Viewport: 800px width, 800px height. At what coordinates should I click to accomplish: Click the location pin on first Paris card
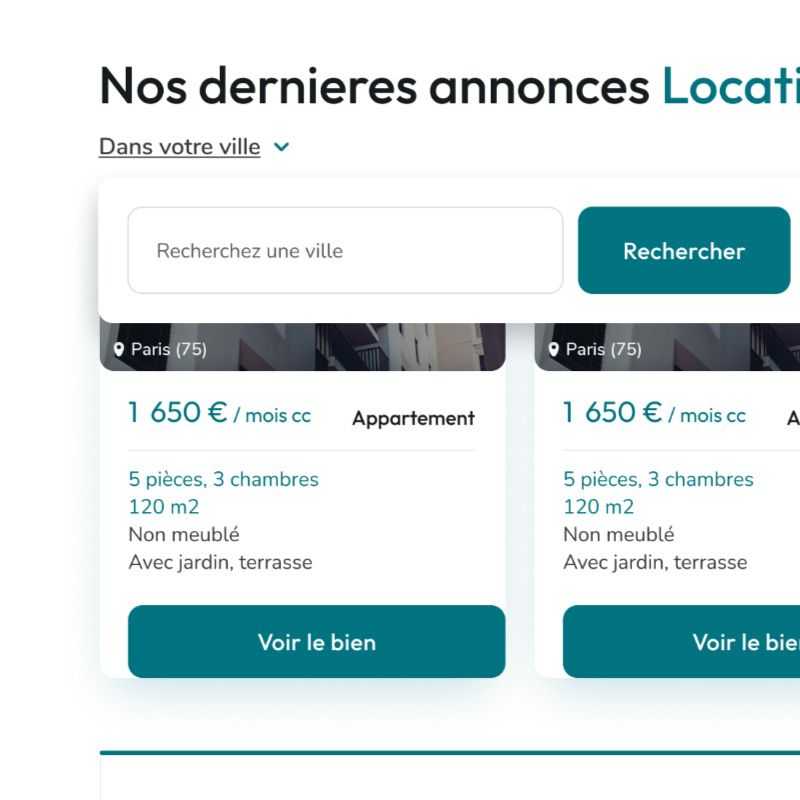119,349
